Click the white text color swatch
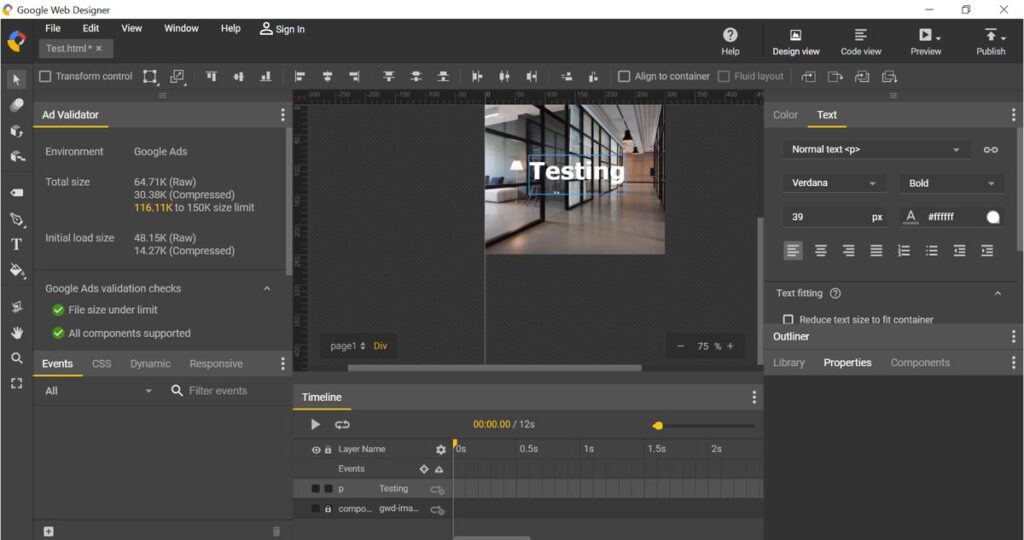 pyautogui.click(x=993, y=217)
